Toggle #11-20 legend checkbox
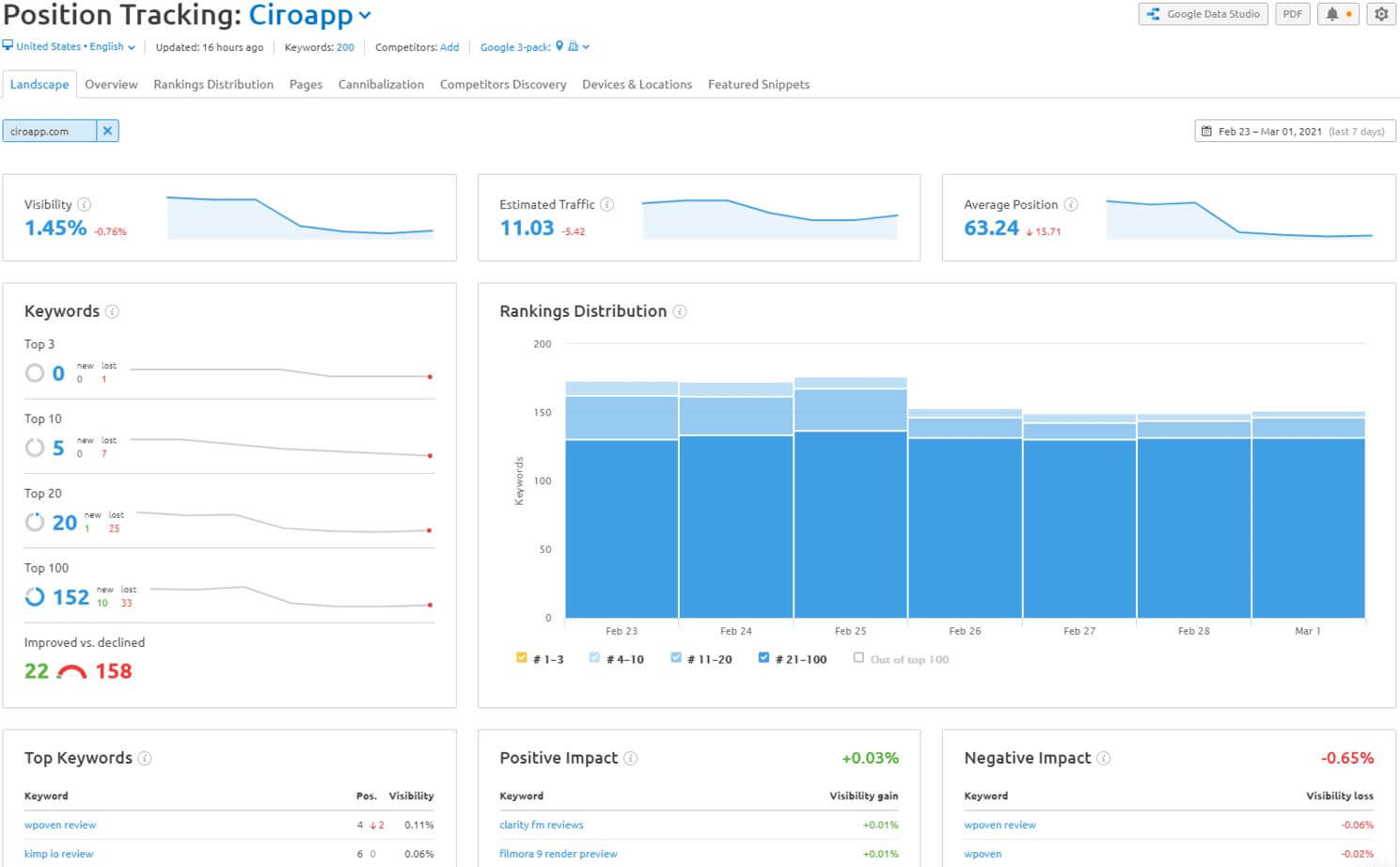 coord(676,658)
